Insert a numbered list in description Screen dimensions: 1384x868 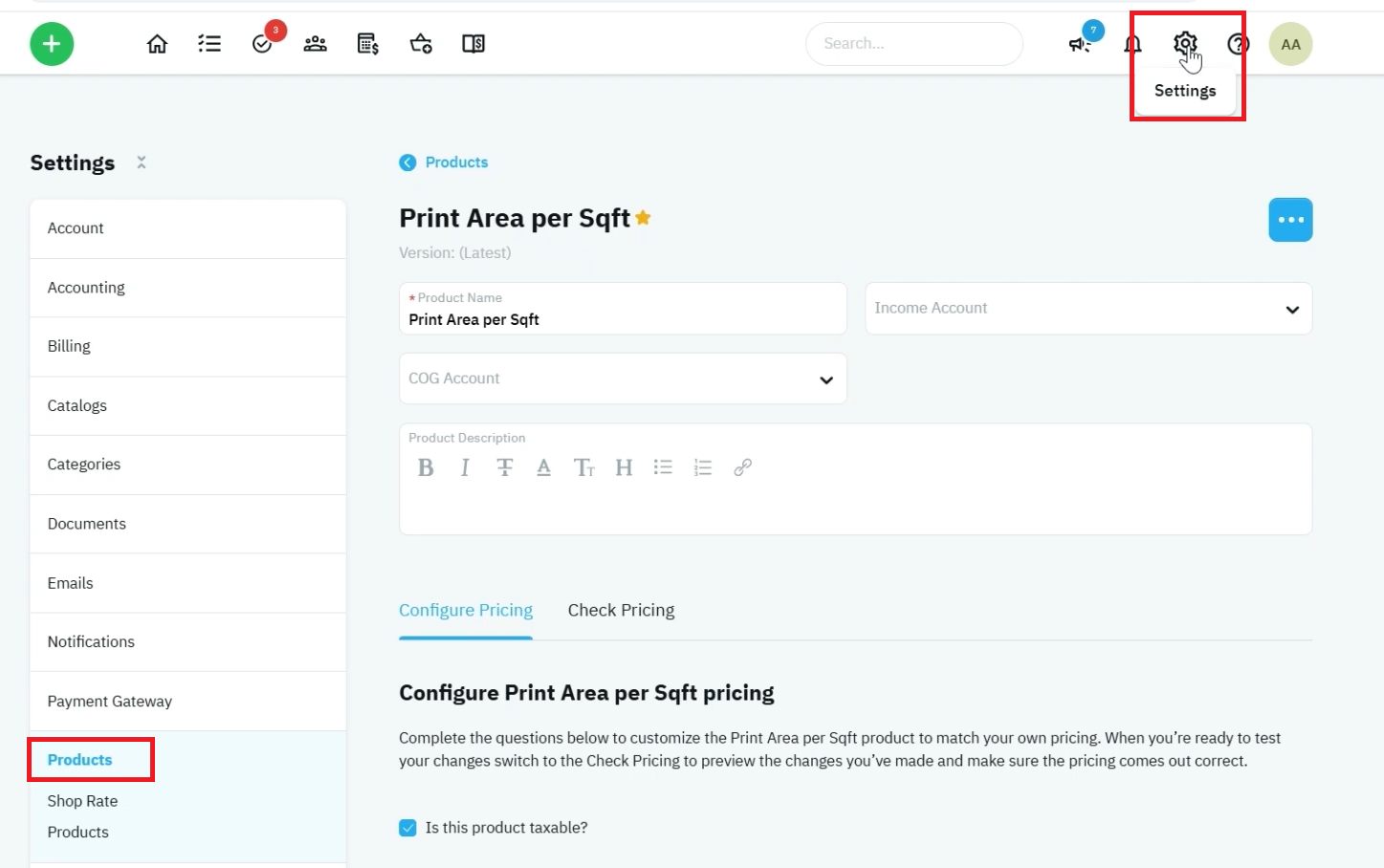[x=703, y=467]
